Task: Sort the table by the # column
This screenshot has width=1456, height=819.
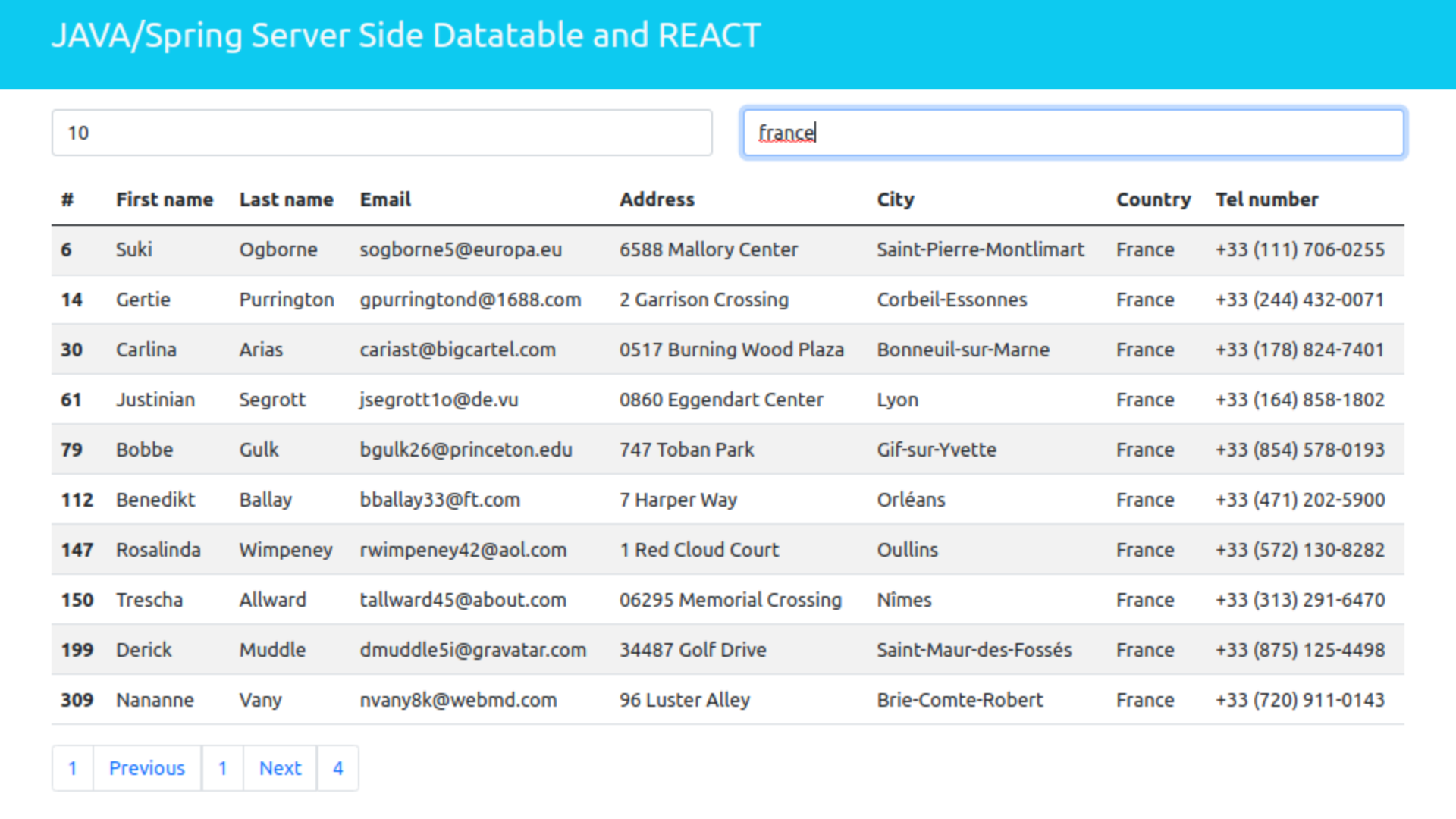Action: [67, 199]
